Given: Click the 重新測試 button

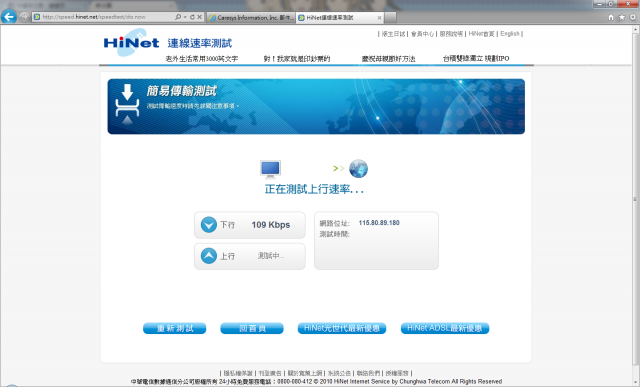Looking at the screenshot, I should coord(175,328).
